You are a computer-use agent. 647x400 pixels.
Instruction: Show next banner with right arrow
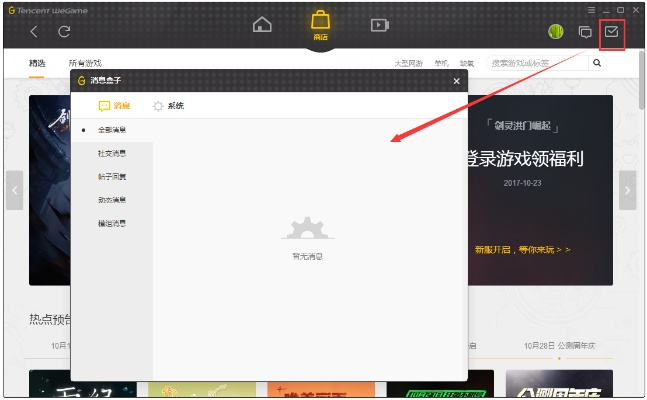[x=627, y=189]
